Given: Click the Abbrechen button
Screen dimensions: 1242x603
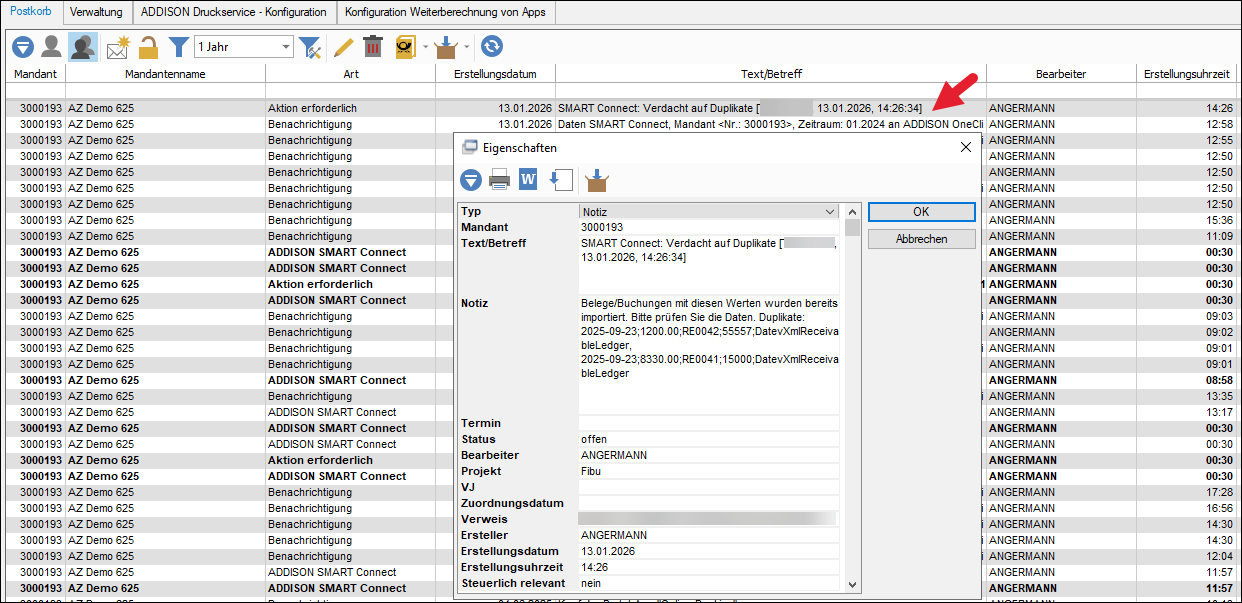Looking at the screenshot, I should click(921, 239).
